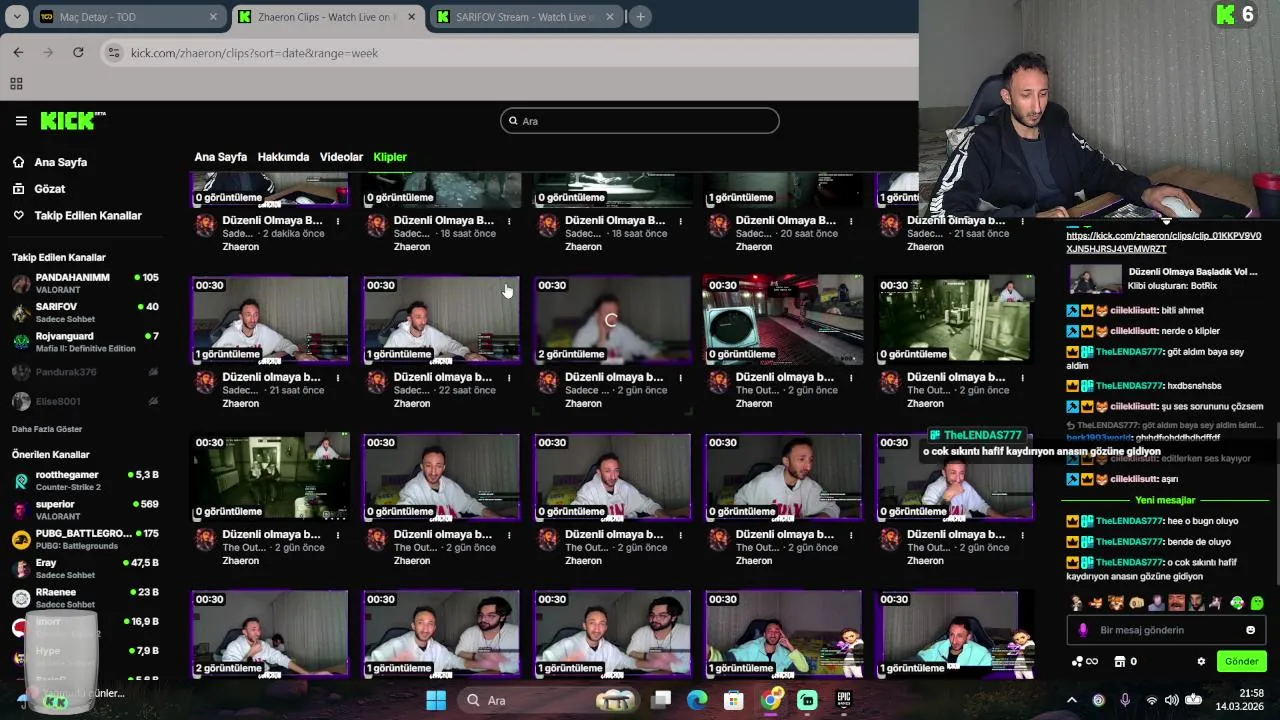Open the volume control in the system tray
This screenshot has width=1280, height=720.
click(1173, 700)
